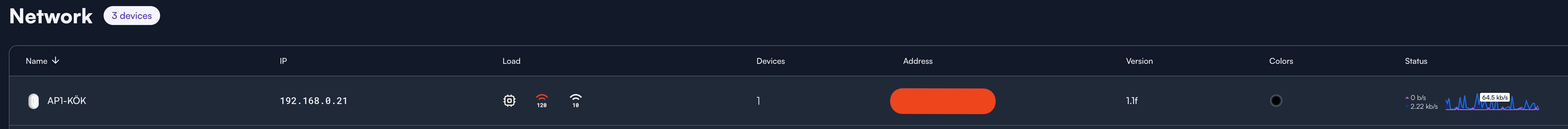Click the Status column header
This screenshot has width=1568, height=129.
[1416, 61]
